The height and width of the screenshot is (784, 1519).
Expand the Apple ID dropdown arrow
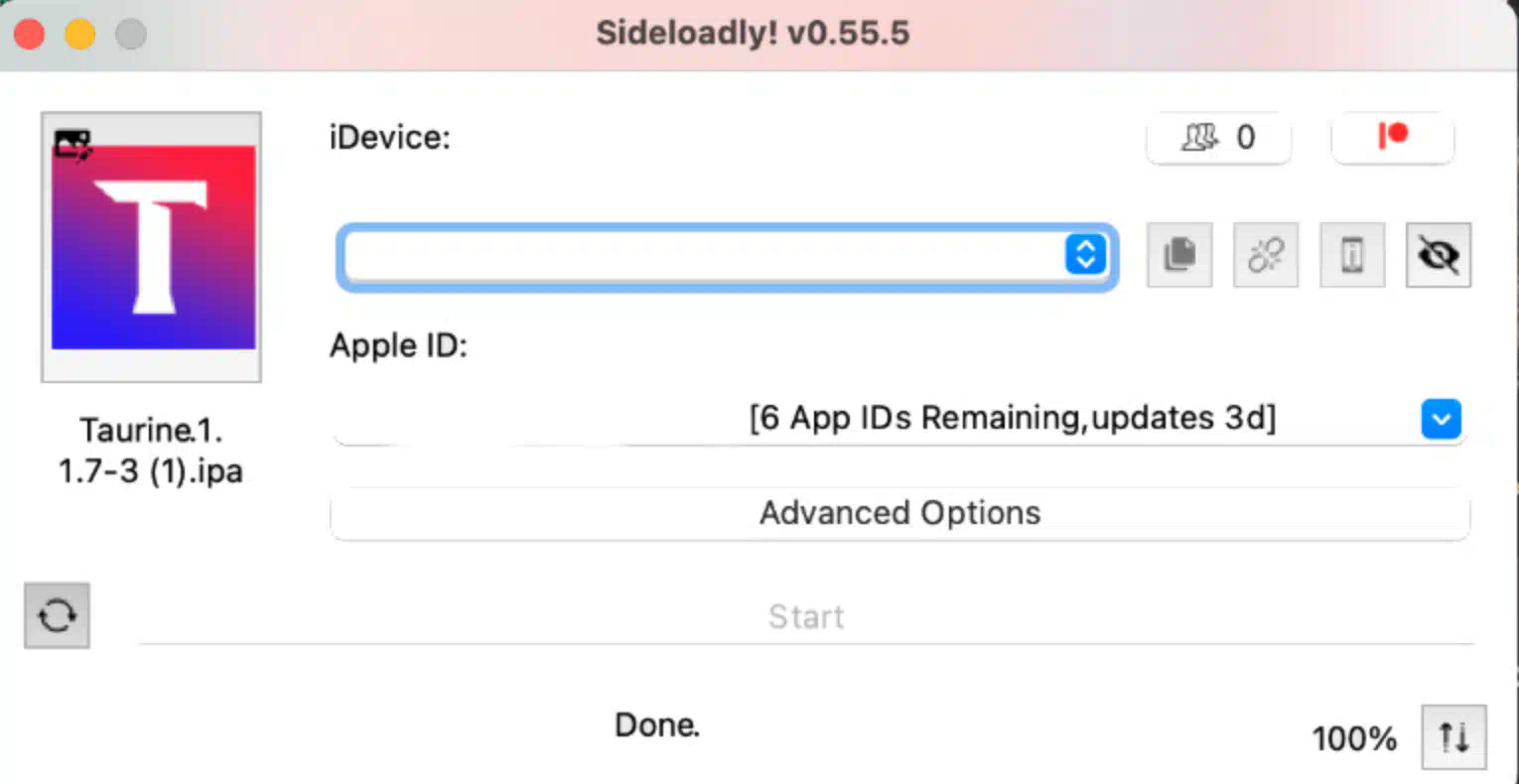coord(1441,419)
